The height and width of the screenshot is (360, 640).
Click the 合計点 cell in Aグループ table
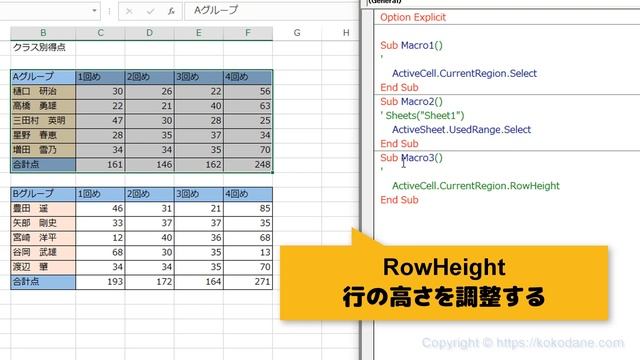[x=43, y=164]
